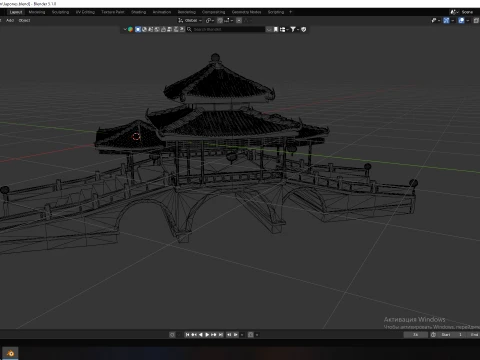Toggle snapping magnet icon
Screen dimensions: 480x360
220,20
